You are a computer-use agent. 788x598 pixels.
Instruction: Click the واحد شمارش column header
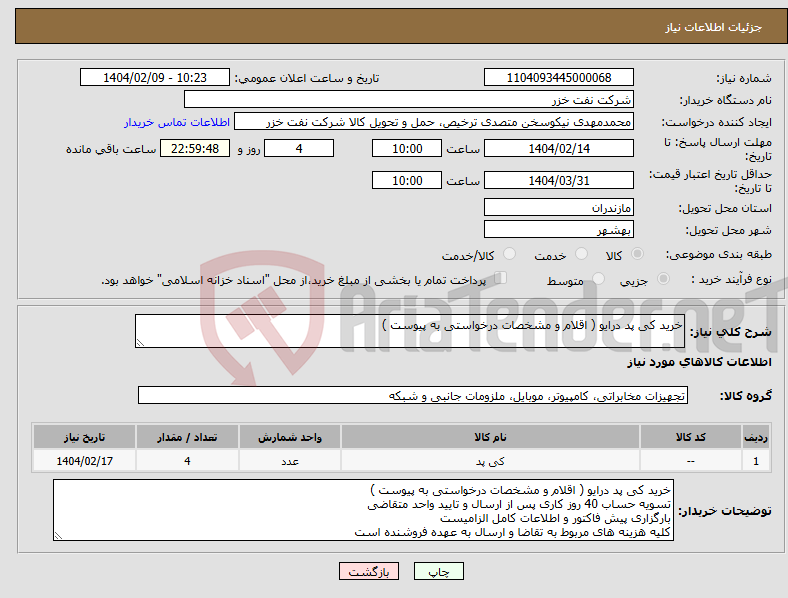click(x=290, y=437)
